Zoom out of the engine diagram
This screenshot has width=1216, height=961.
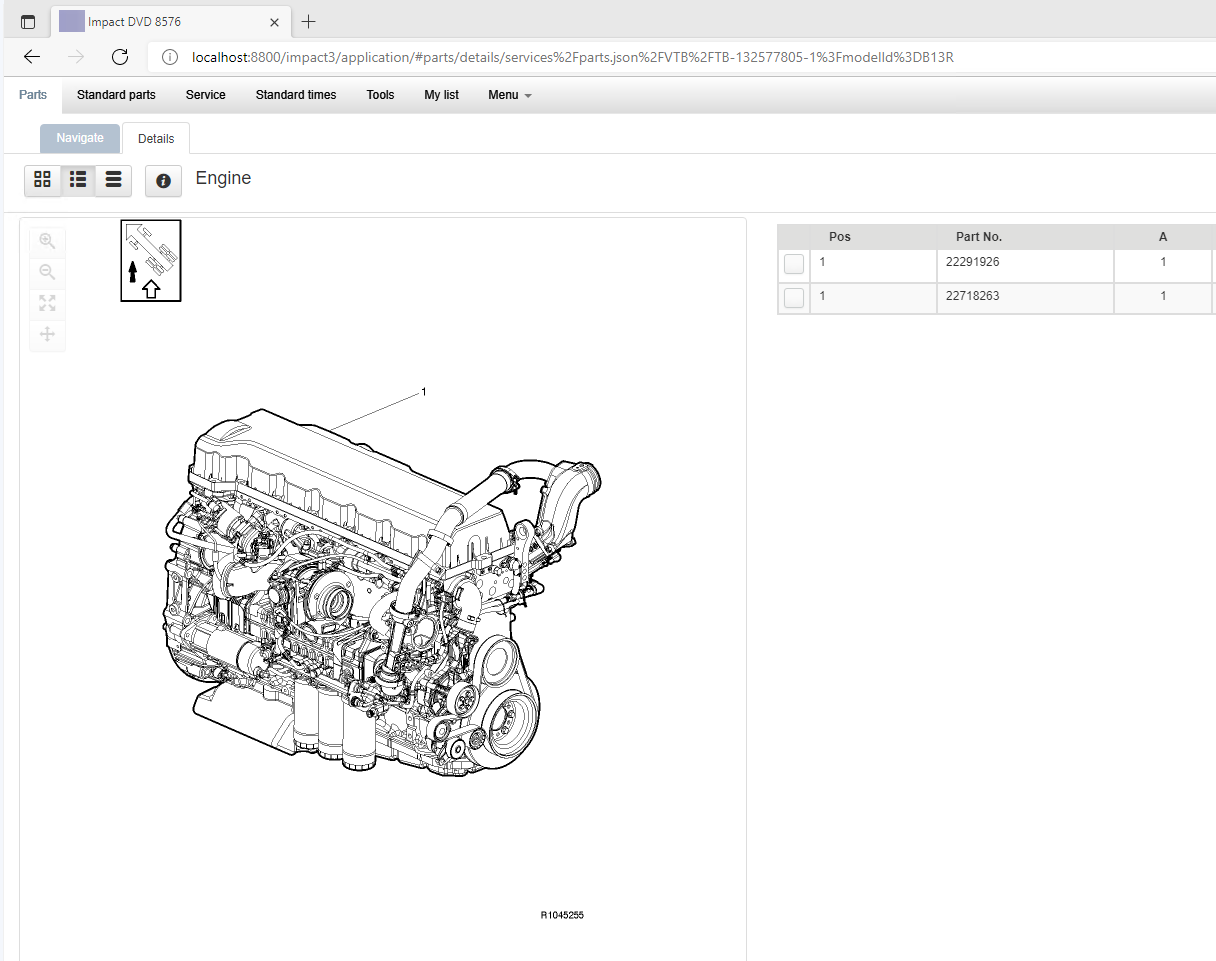tap(47, 272)
